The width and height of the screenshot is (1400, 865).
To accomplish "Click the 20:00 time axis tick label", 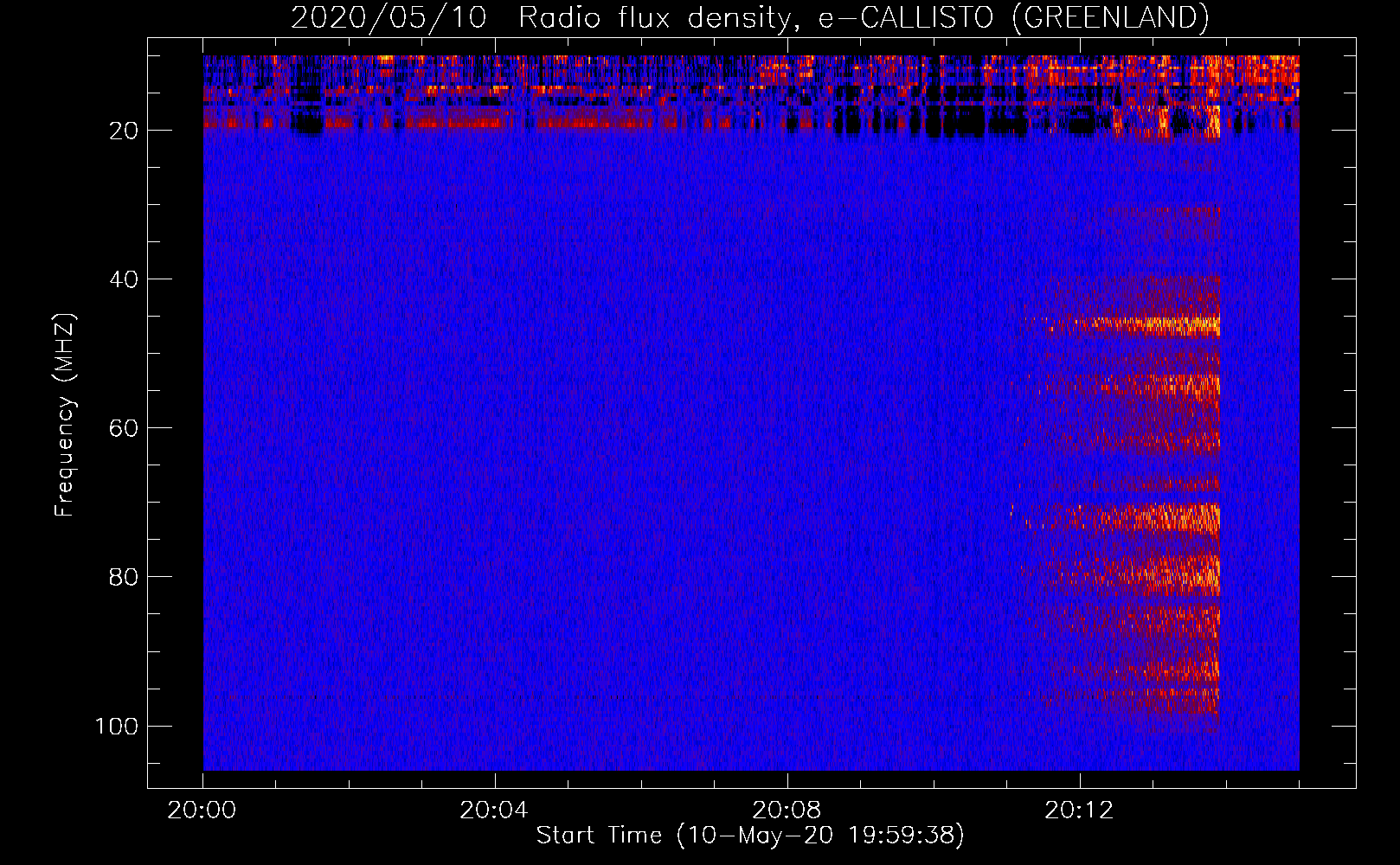I will coord(202,811).
